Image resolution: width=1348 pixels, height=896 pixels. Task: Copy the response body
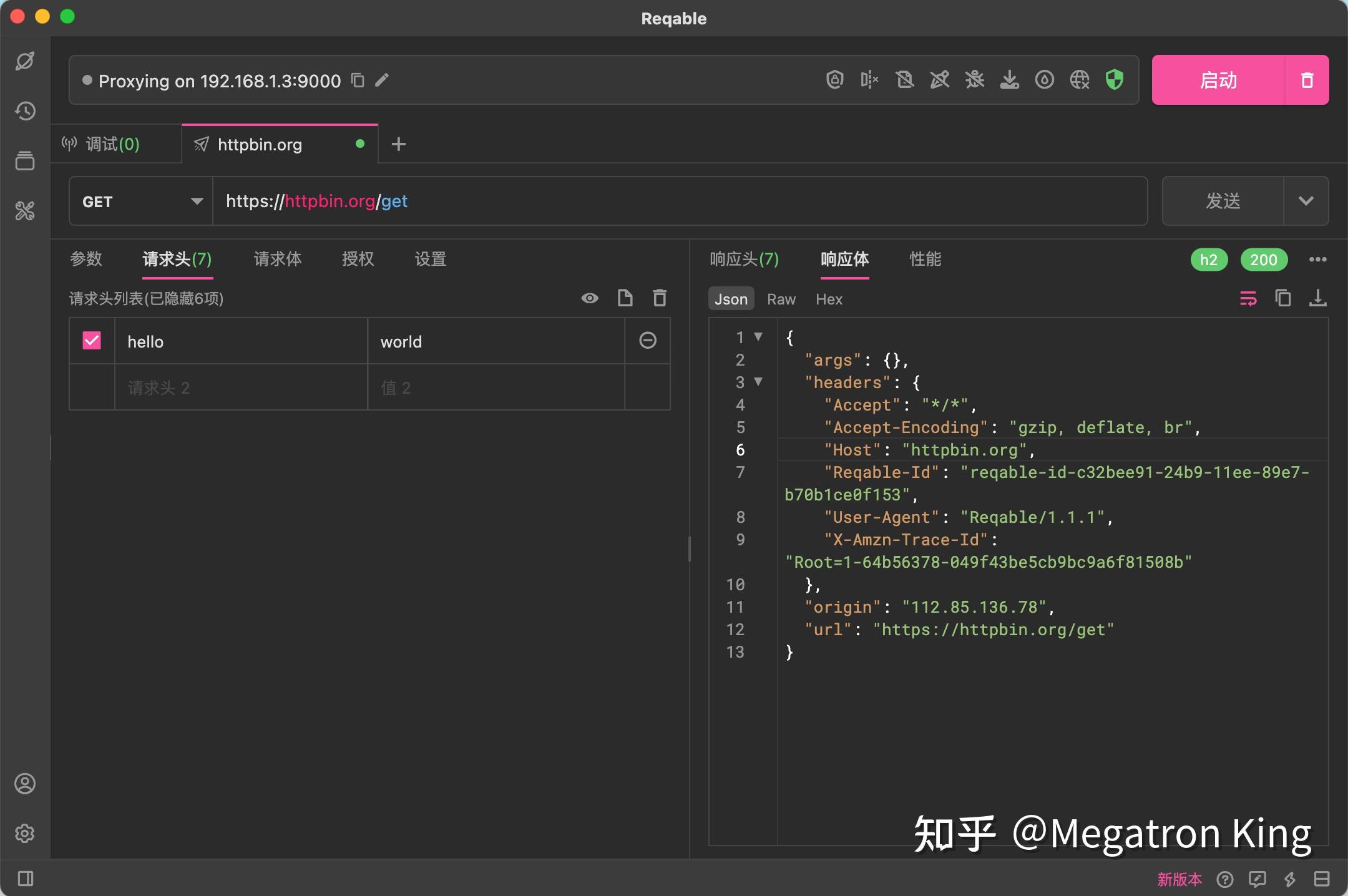tap(1283, 298)
